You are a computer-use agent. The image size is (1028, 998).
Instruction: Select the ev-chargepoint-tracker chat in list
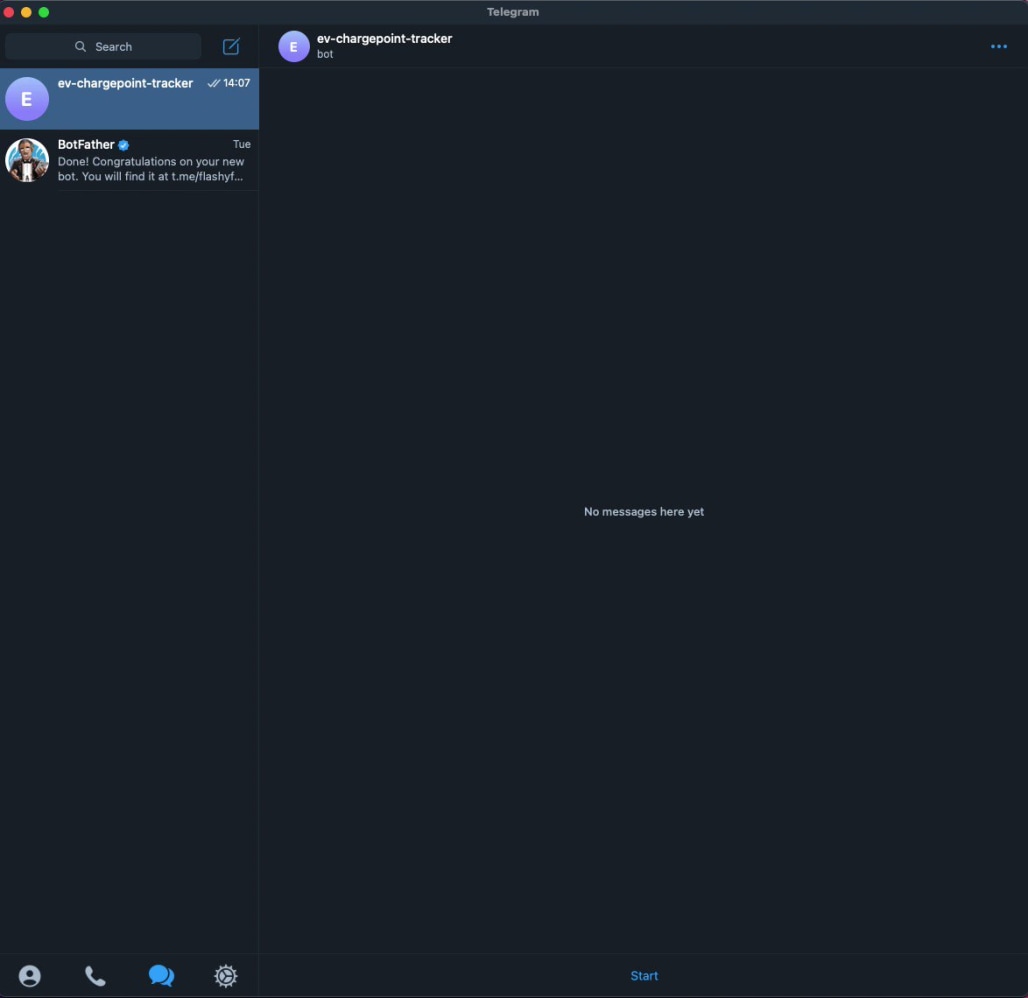click(129, 99)
